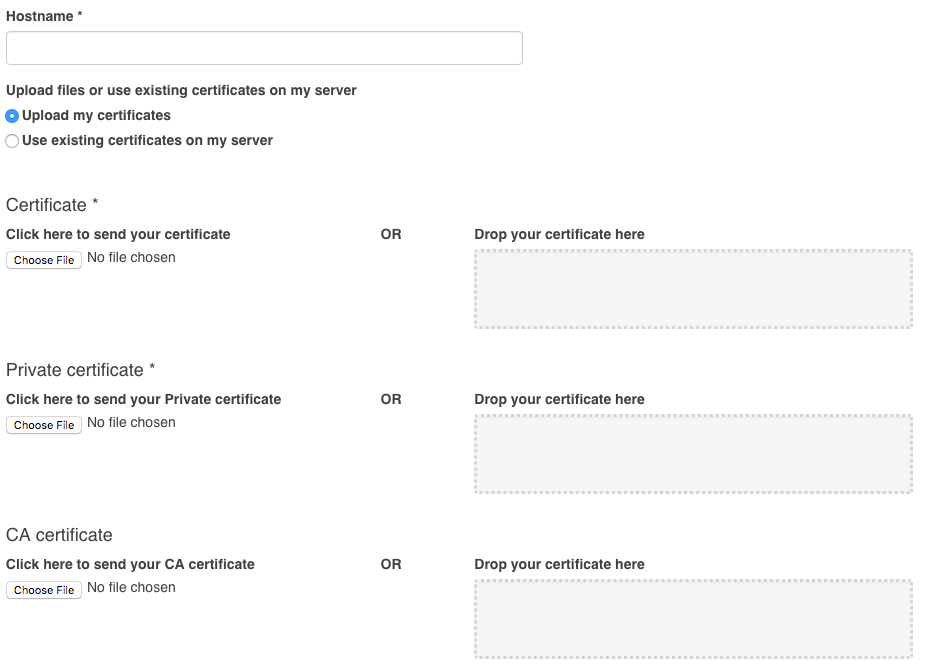Click the Private certificate drop zone

[x=692, y=454]
